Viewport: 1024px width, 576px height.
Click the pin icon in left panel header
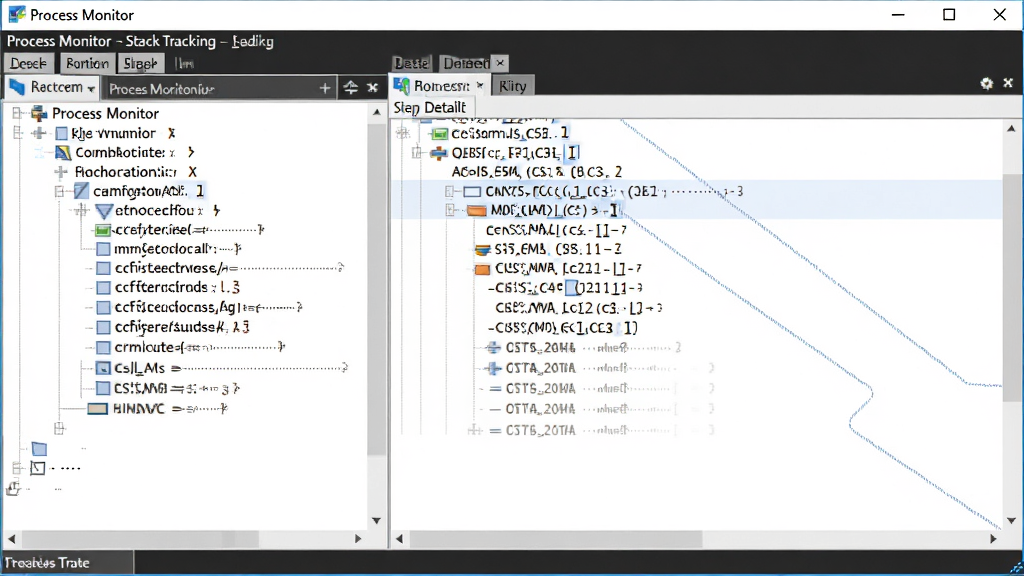351,88
